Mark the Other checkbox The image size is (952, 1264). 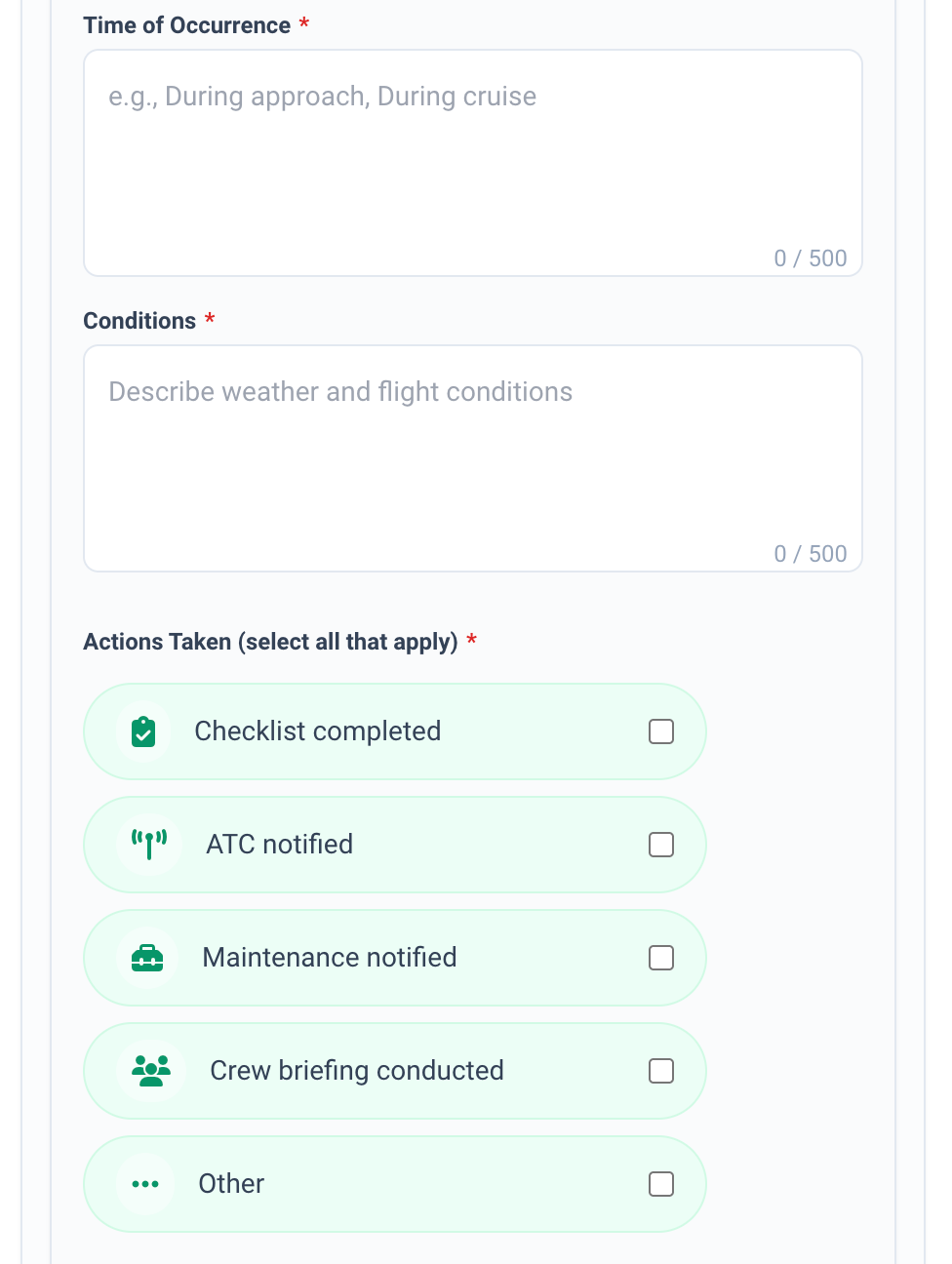(661, 1184)
